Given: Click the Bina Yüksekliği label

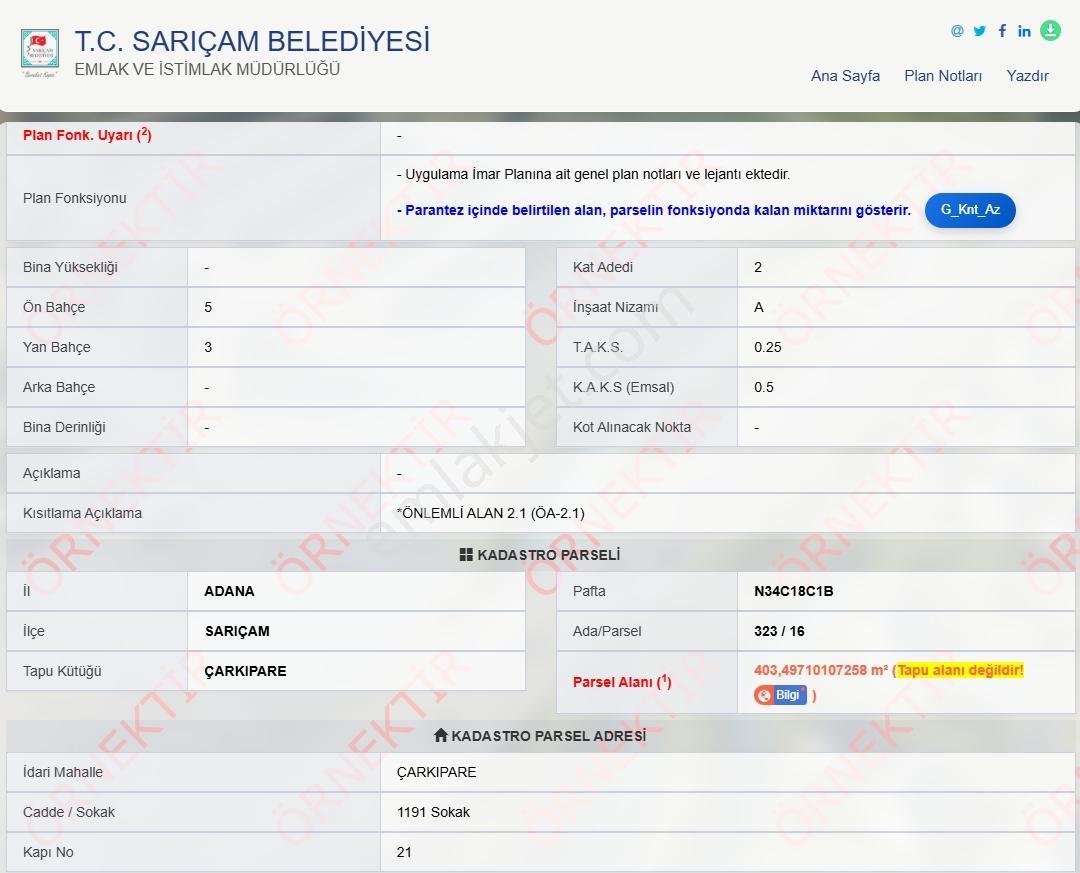Looking at the screenshot, I should [x=70, y=267].
